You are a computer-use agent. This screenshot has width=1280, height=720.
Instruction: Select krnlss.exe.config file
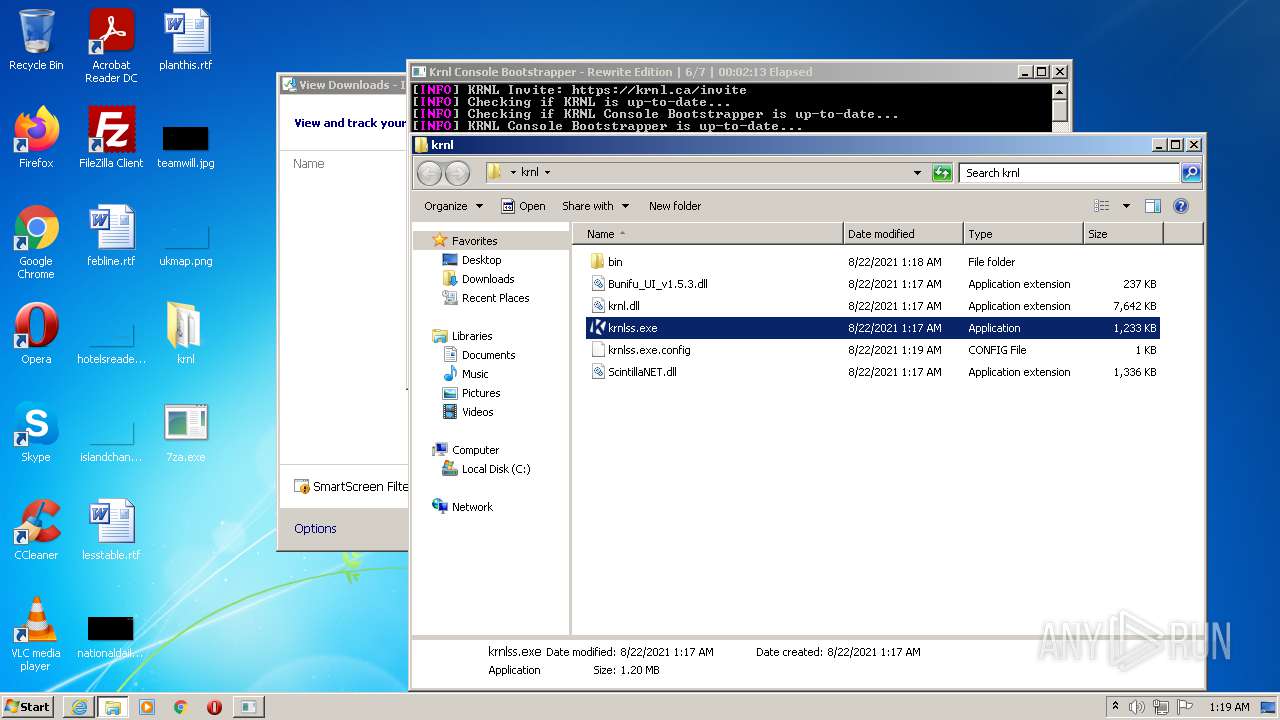[x=649, y=350]
